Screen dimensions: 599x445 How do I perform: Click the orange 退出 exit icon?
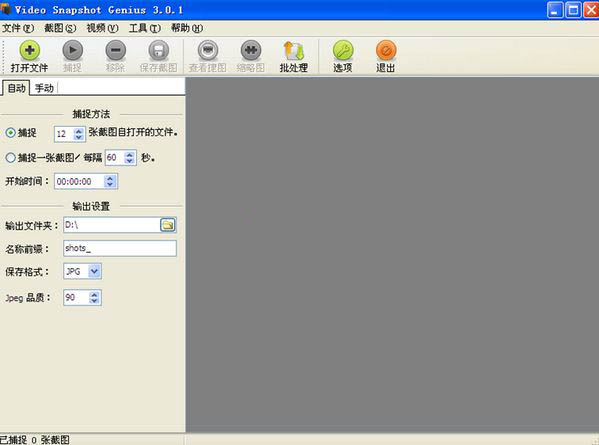386,50
